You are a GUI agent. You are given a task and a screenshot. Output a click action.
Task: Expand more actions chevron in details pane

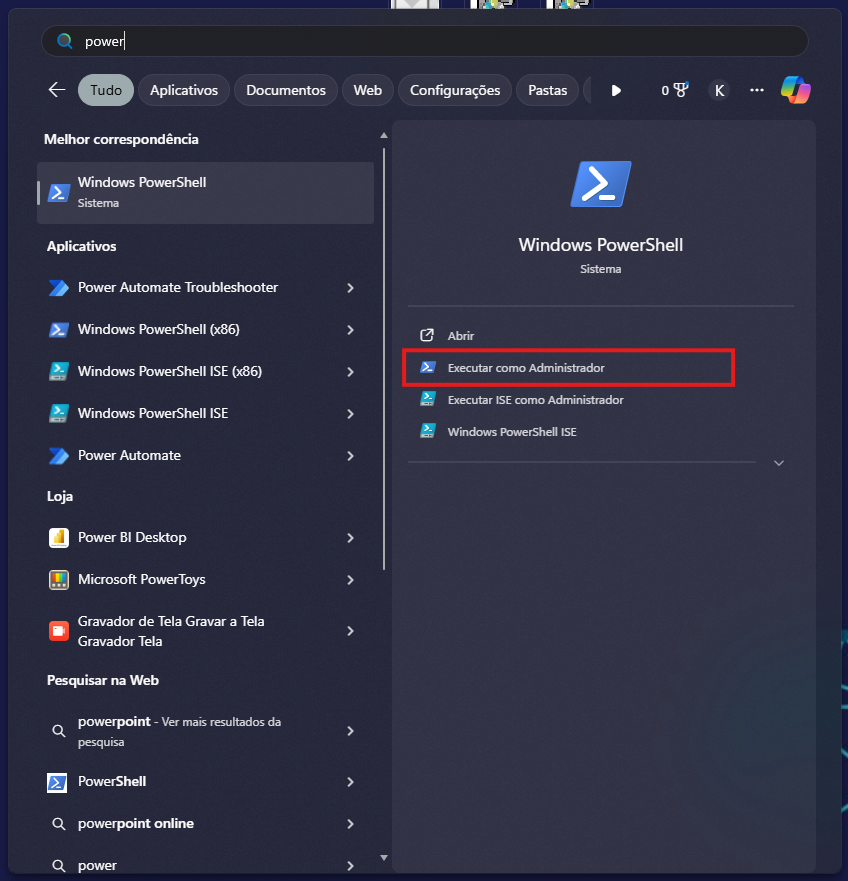tap(779, 463)
